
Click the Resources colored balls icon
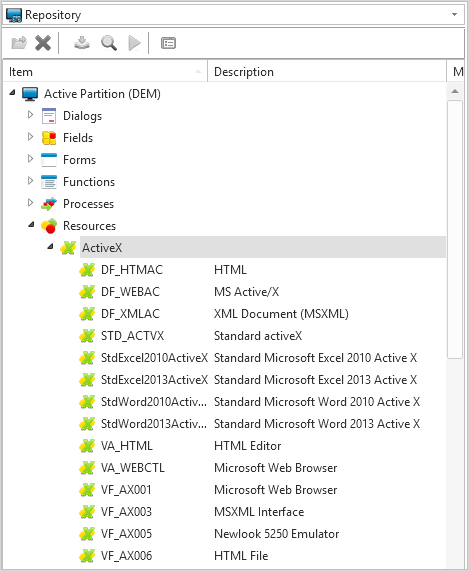pos(49,226)
